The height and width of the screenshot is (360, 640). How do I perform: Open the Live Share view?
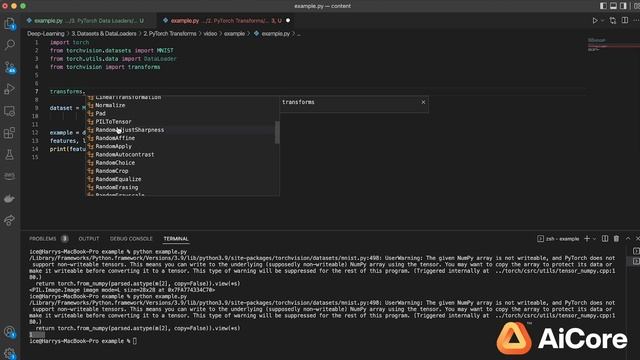9,220
